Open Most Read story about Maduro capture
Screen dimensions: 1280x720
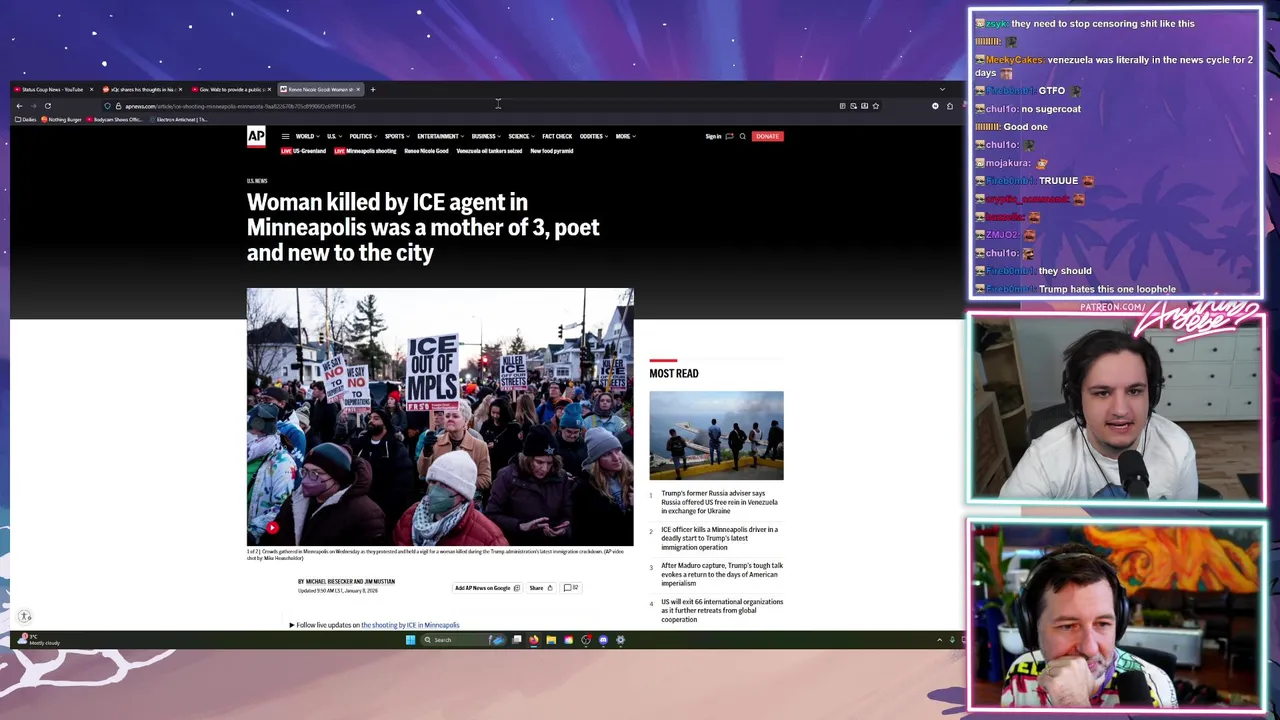click(x=721, y=574)
